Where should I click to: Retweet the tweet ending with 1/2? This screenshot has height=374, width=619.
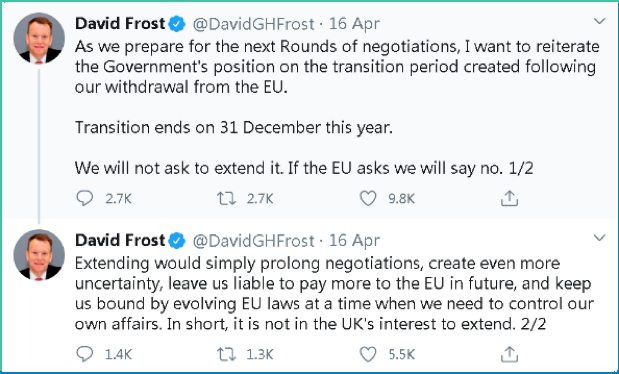[227, 198]
